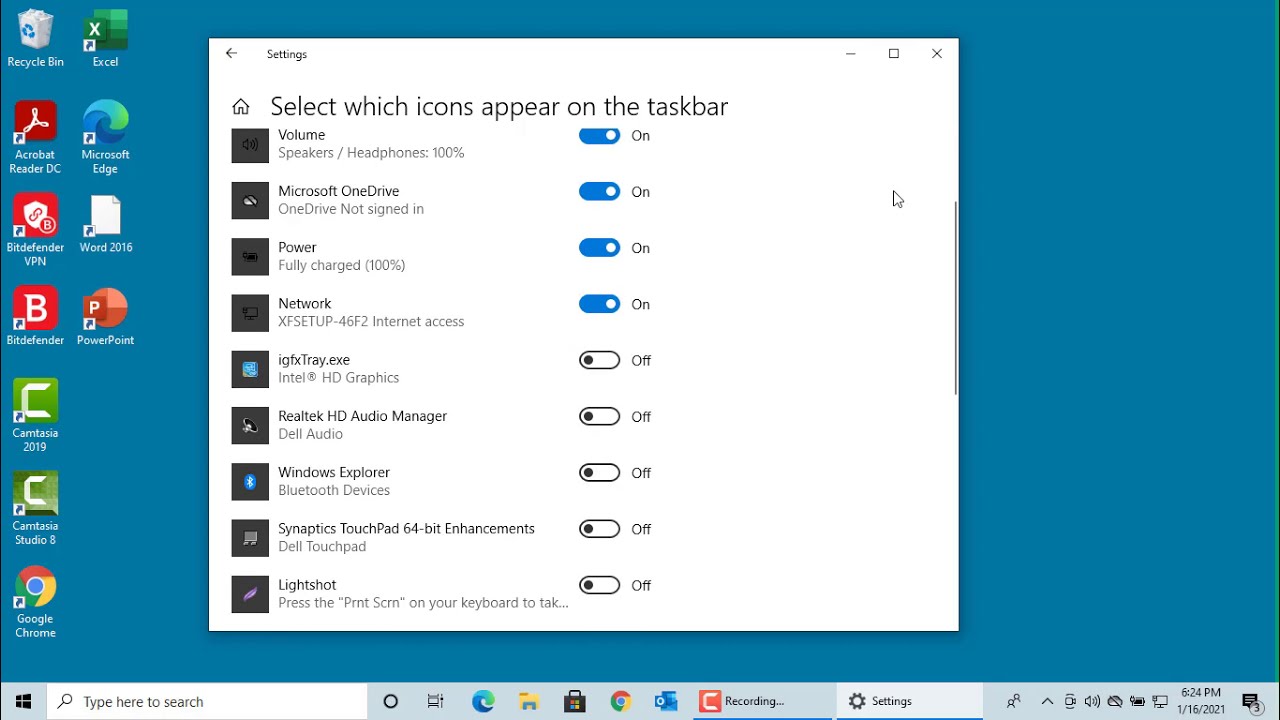Select the Microsoft Edge desktop shortcut
Screen dimensions: 1280x720
(105, 138)
